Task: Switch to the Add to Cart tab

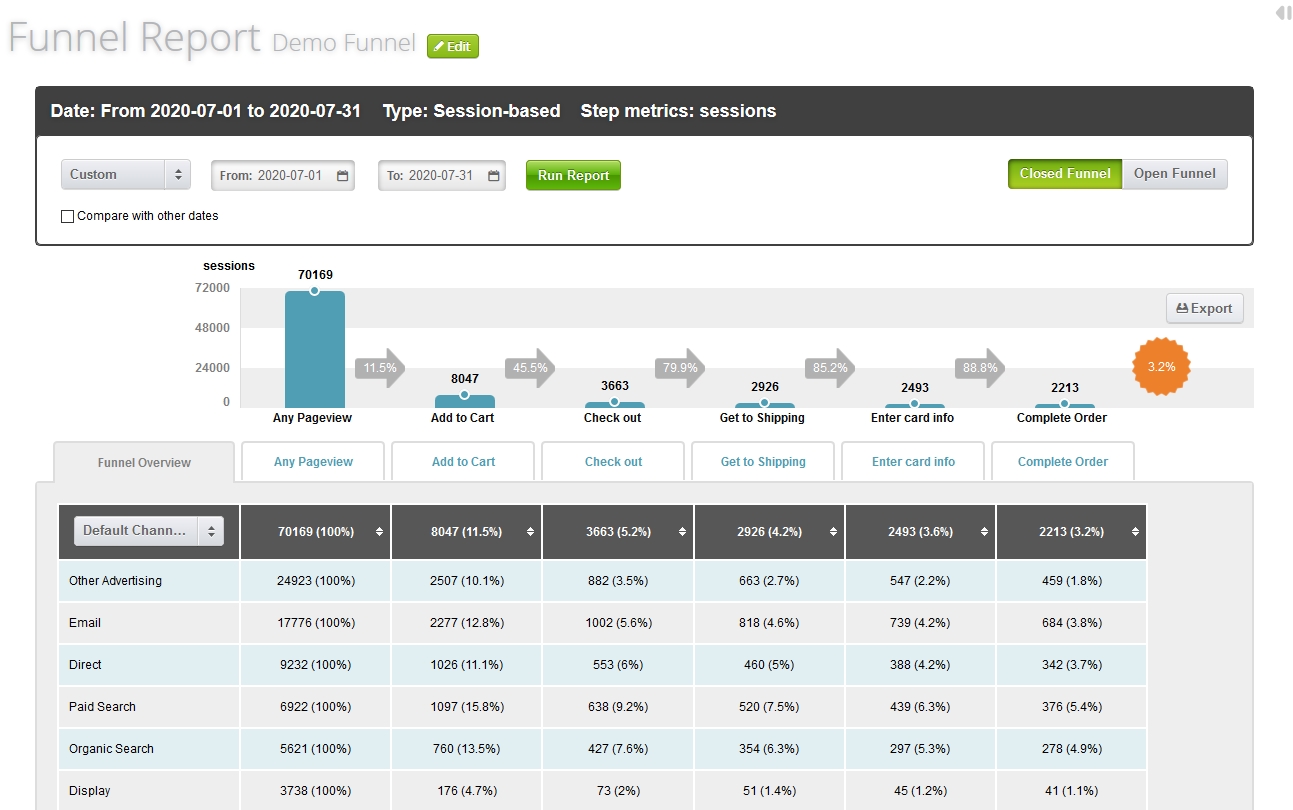Action: coord(463,462)
